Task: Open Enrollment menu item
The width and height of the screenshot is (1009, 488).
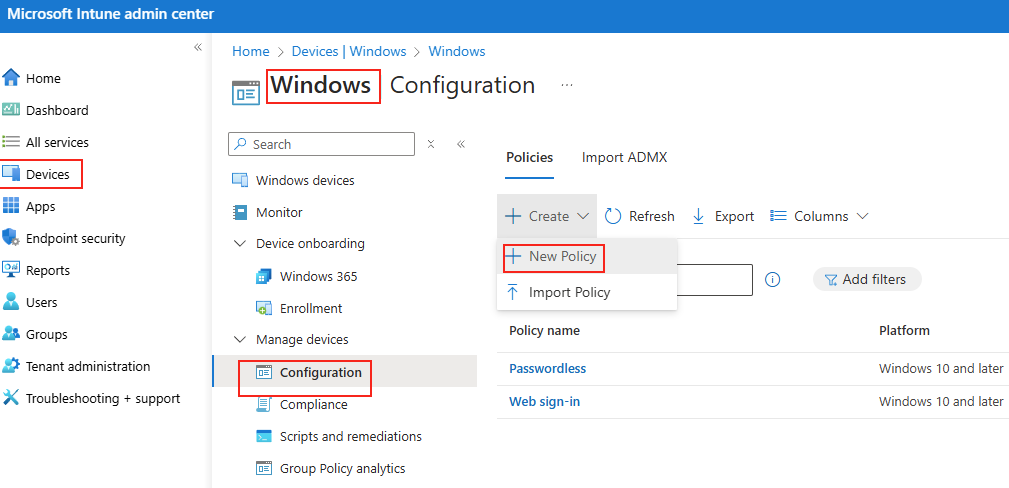Action: pyautogui.click(x=311, y=308)
